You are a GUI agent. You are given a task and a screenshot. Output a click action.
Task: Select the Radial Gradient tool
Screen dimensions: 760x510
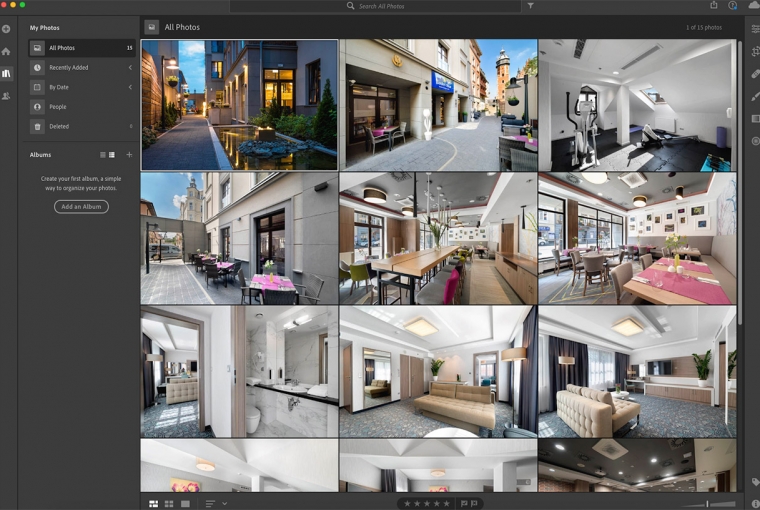(755, 141)
